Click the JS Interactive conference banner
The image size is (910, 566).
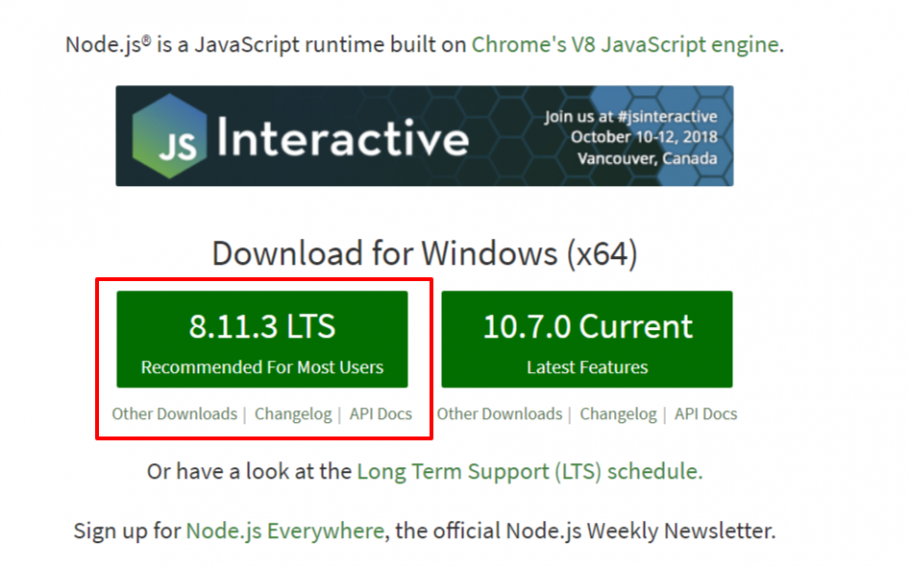pyautogui.click(x=424, y=136)
